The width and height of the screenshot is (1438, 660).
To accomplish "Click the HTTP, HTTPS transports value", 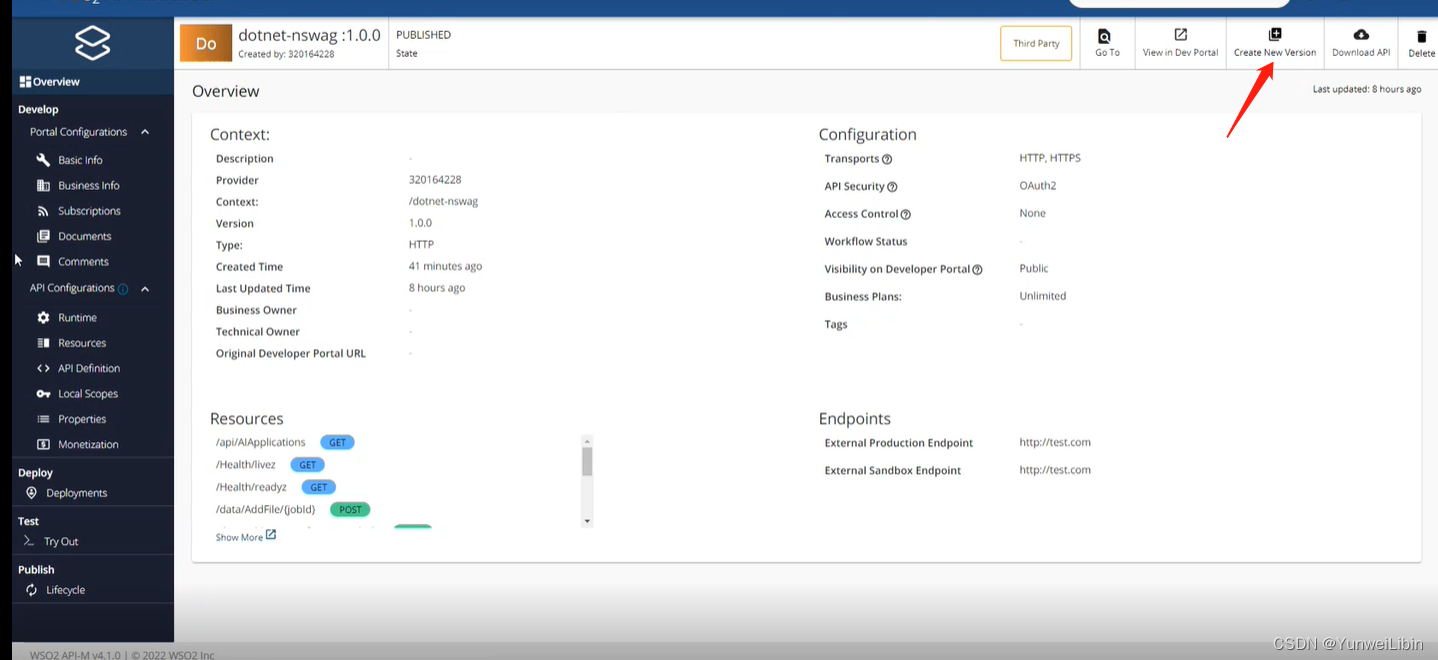I will 1049,158.
